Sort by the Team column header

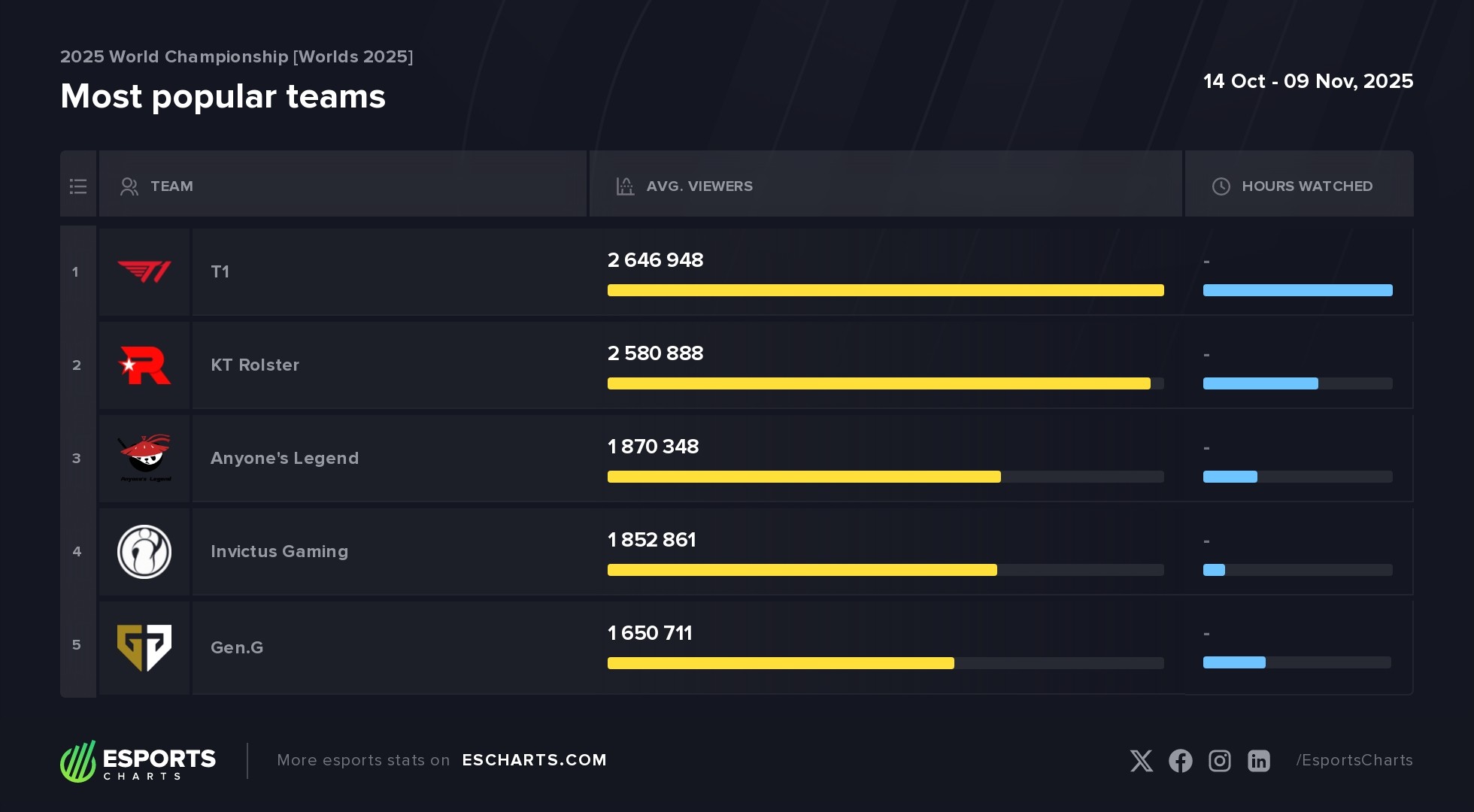[x=171, y=186]
